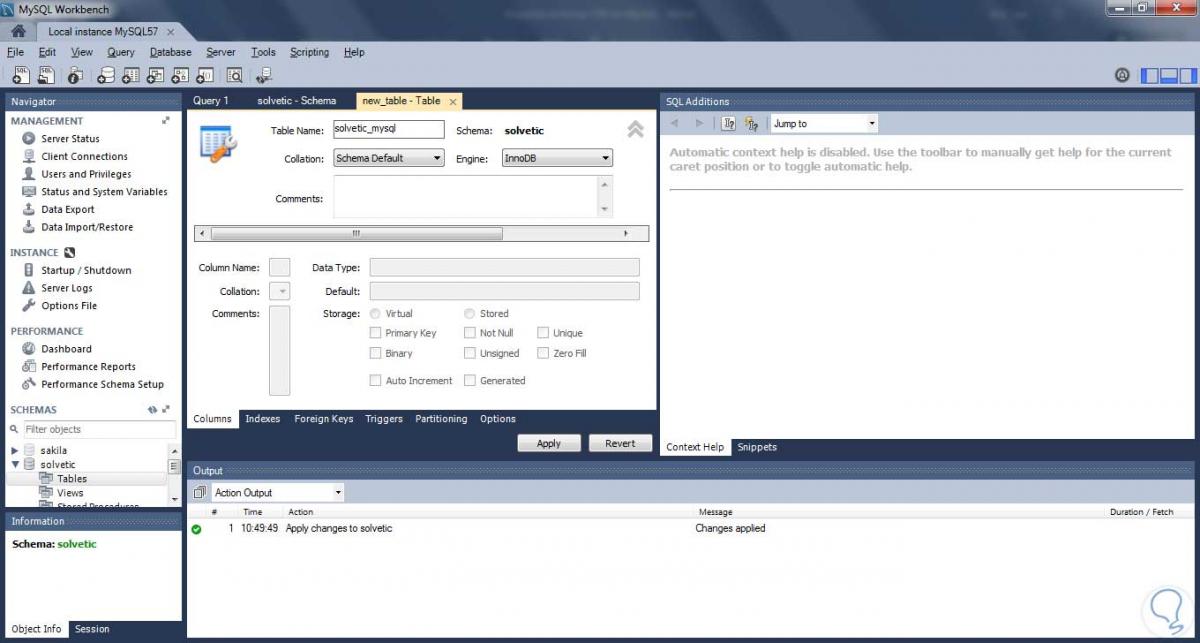The image size is (1200, 643).
Task: Search table data toolbar icon
Action: (x=235, y=75)
